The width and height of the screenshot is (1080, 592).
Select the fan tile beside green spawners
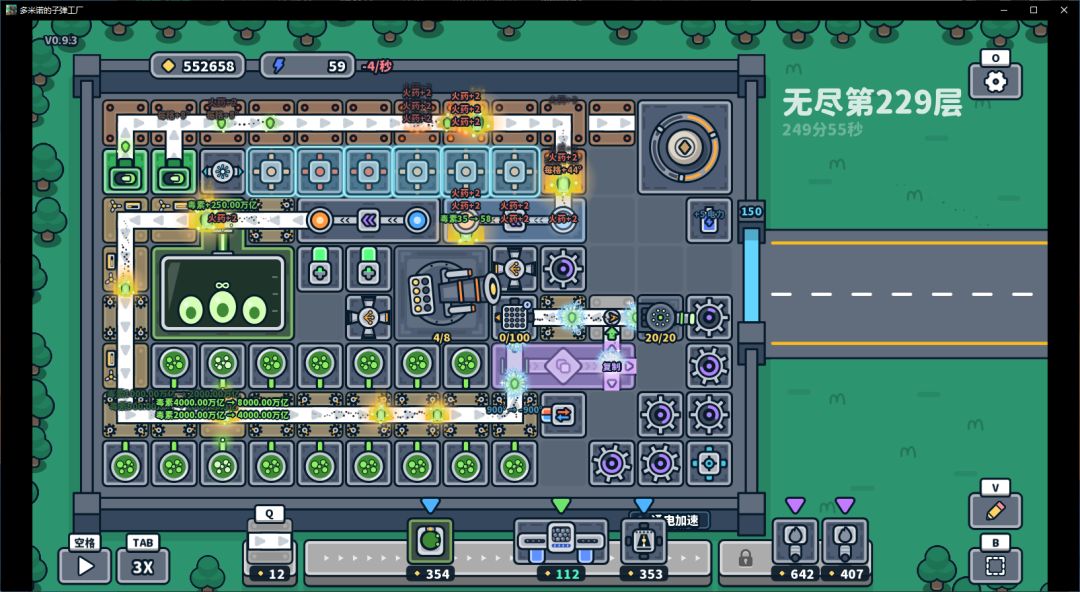click(222, 172)
